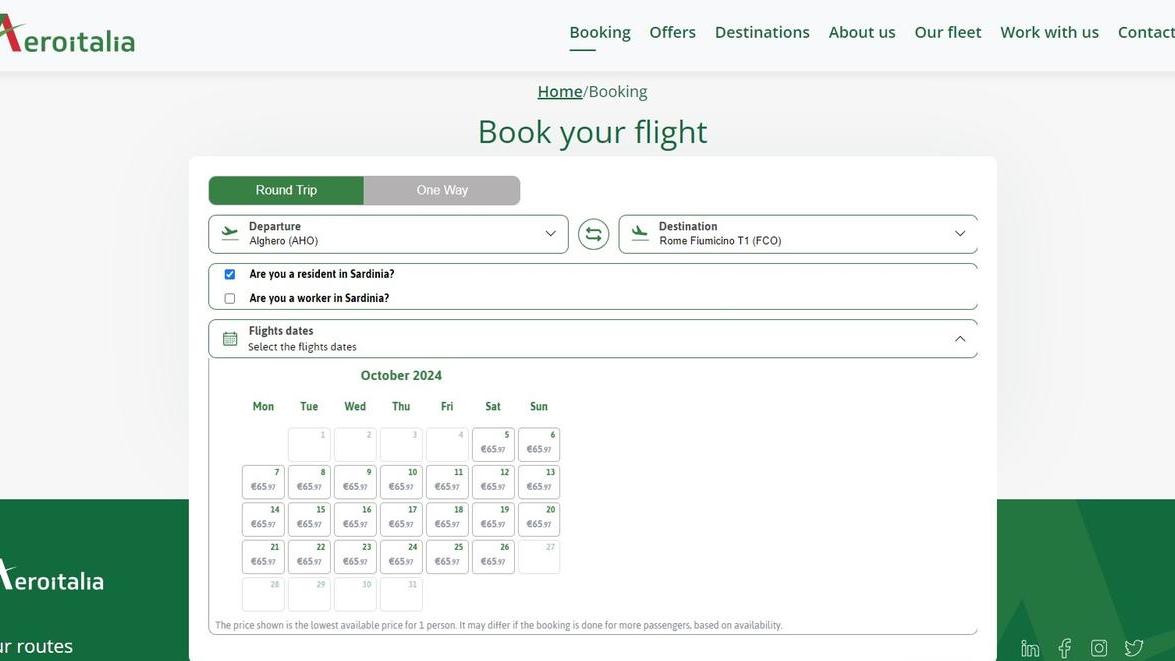Image resolution: width=1175 pixels, height=661 pixels.
Task: Pick October 12 on the calendar
Action: coord(493,482)
